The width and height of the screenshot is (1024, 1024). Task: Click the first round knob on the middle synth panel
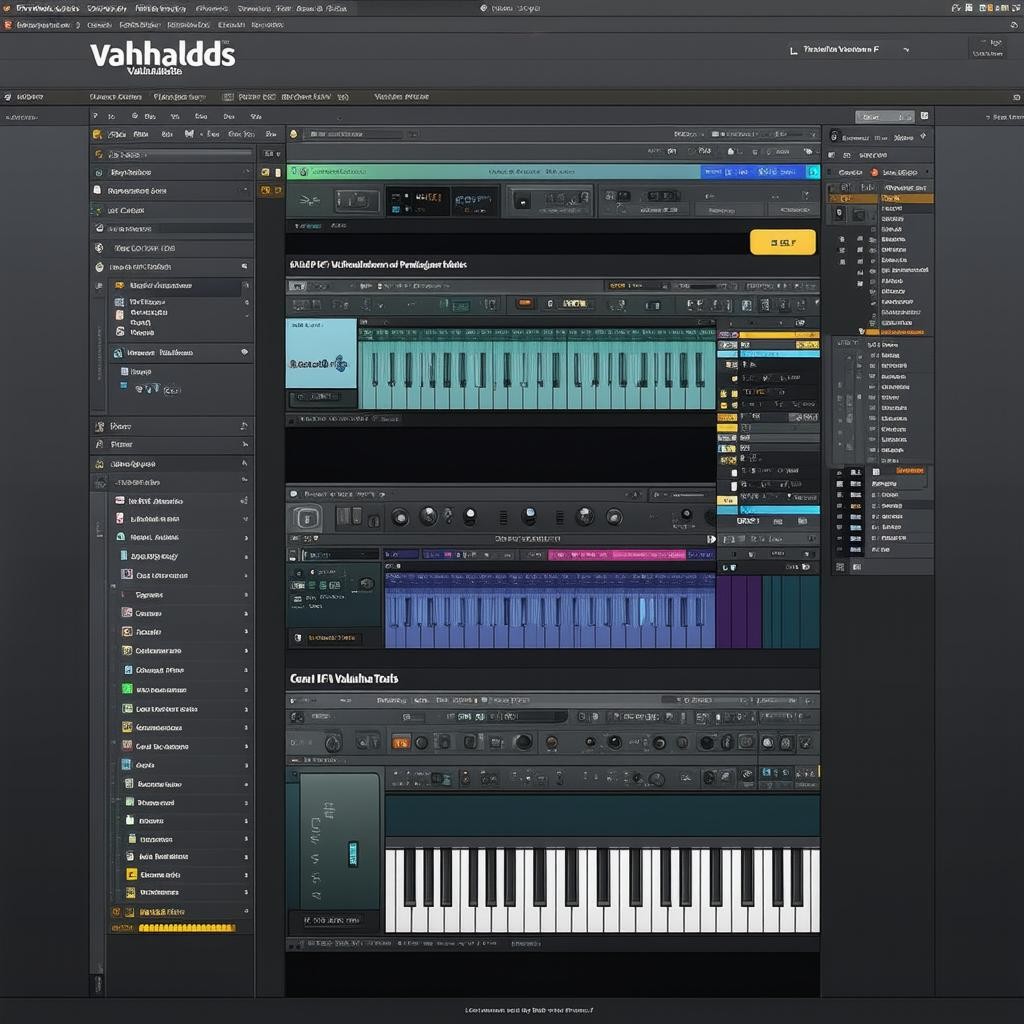399,517
